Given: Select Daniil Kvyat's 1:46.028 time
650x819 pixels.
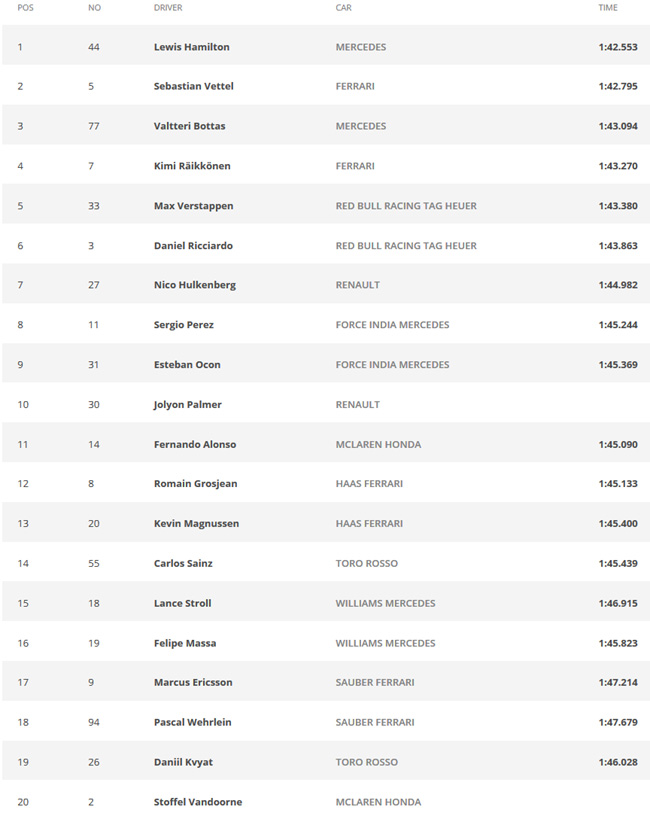Looking at the screenshot, I should [618, 763].
